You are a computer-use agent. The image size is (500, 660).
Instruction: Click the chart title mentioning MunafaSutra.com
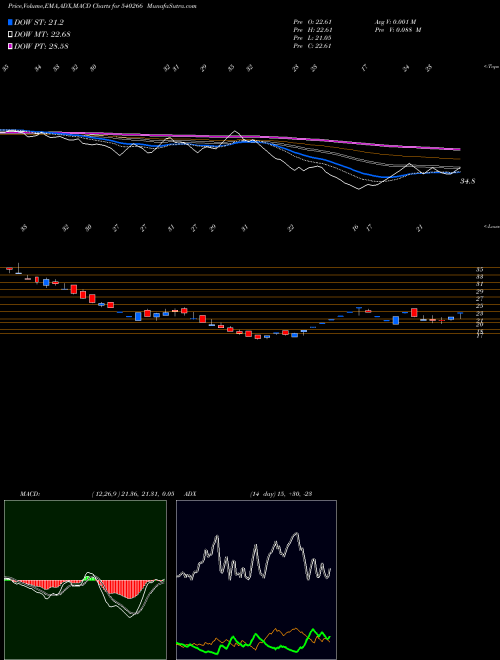(x=102, y=6)
